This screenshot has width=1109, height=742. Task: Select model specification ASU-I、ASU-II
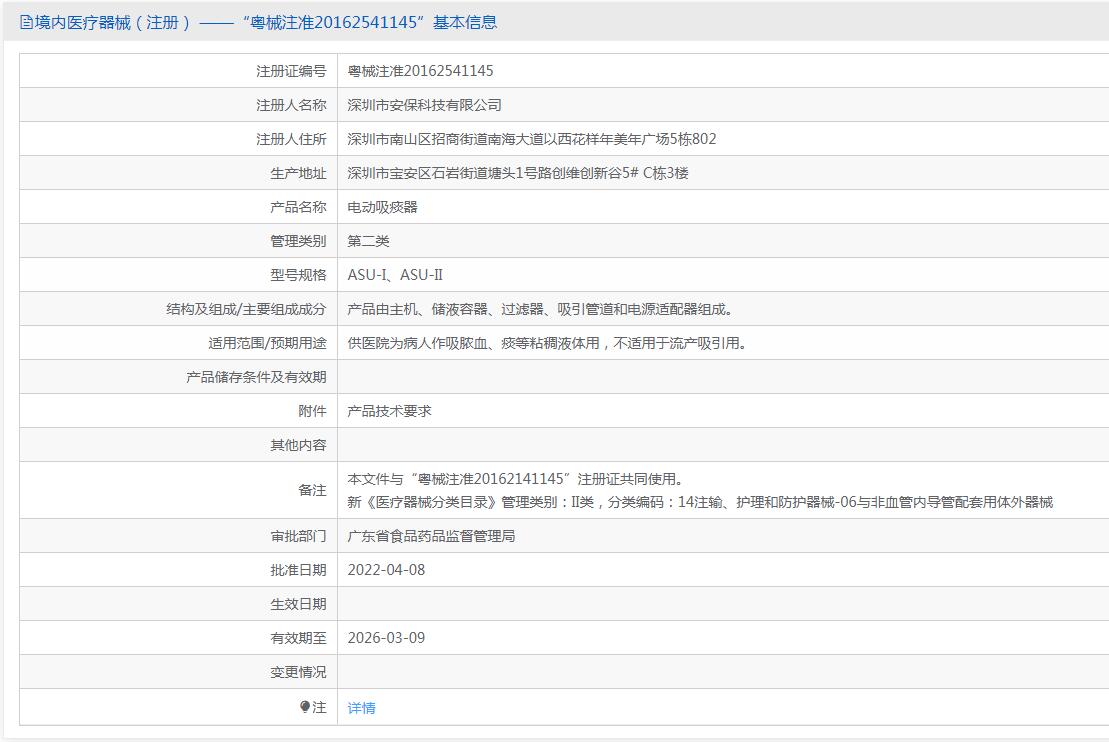(395, 275)
